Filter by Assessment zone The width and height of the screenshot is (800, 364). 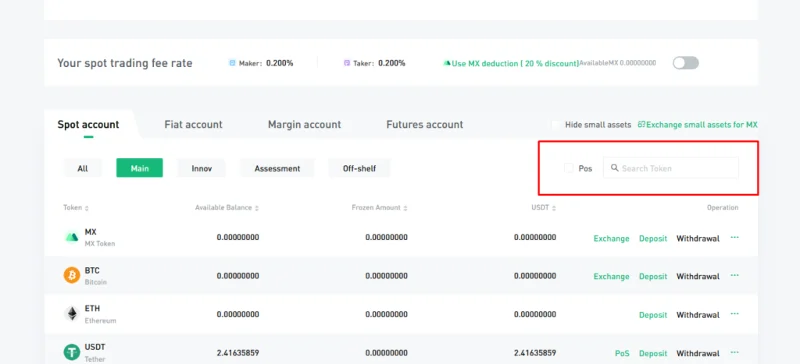pyautogui.click(x=277, y=168)
